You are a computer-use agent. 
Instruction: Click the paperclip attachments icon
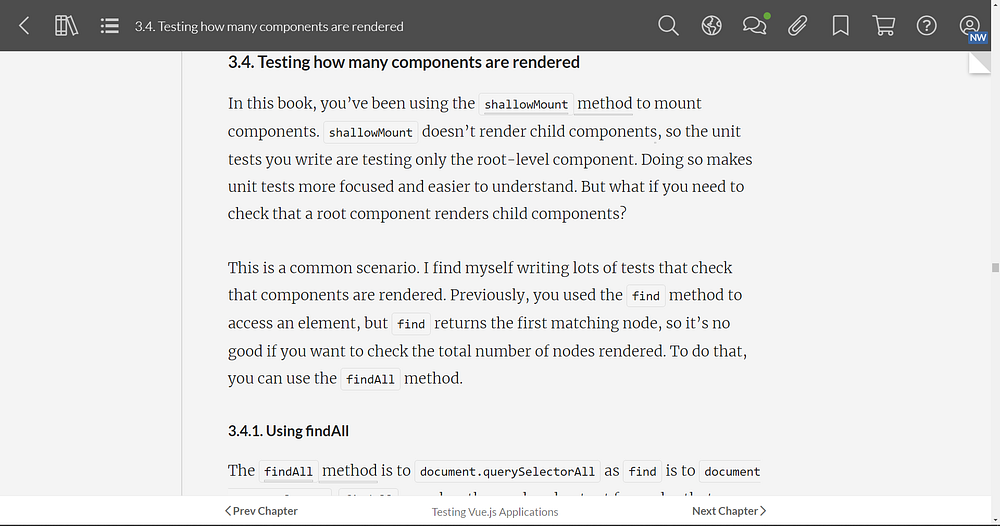coord(797,26)
